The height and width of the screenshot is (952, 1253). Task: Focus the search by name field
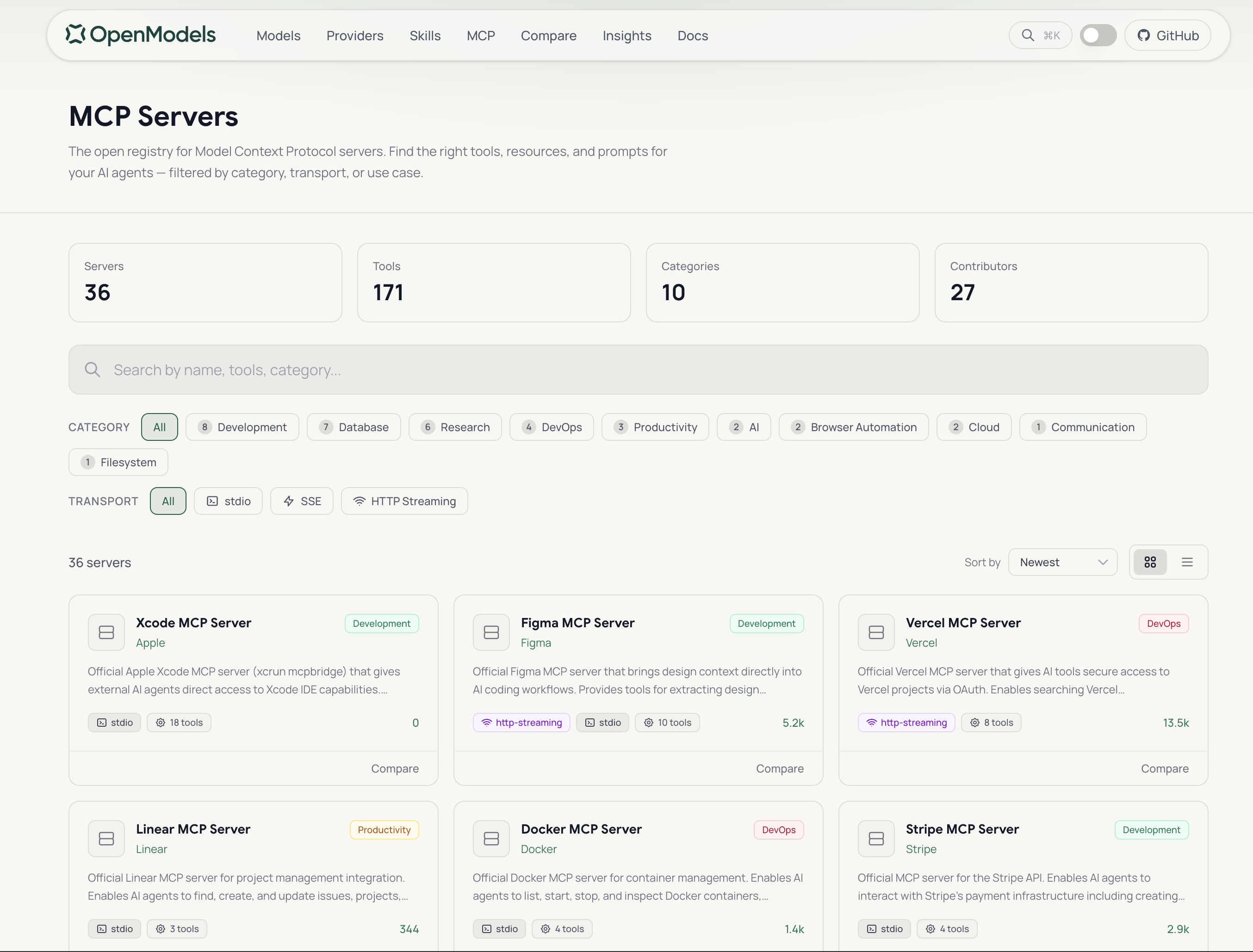point(638,370)
